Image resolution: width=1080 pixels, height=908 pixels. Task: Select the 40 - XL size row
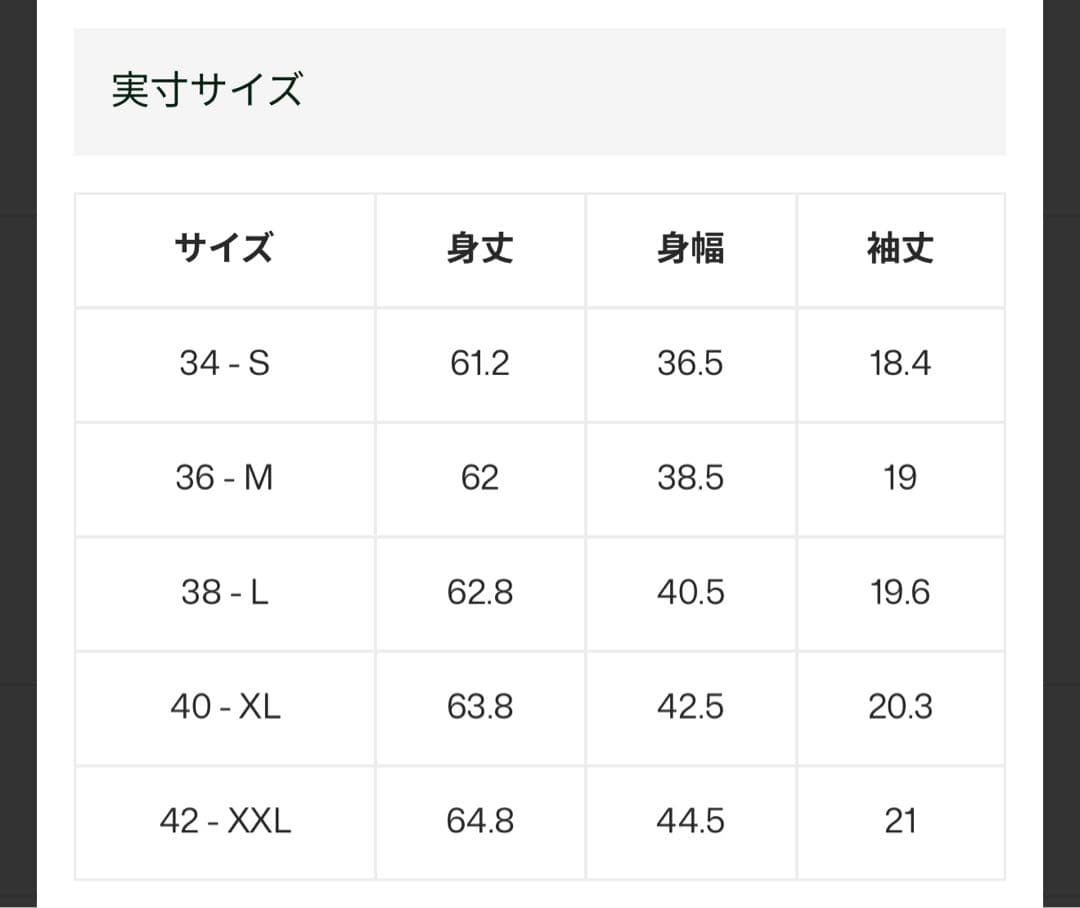(539, 708)
